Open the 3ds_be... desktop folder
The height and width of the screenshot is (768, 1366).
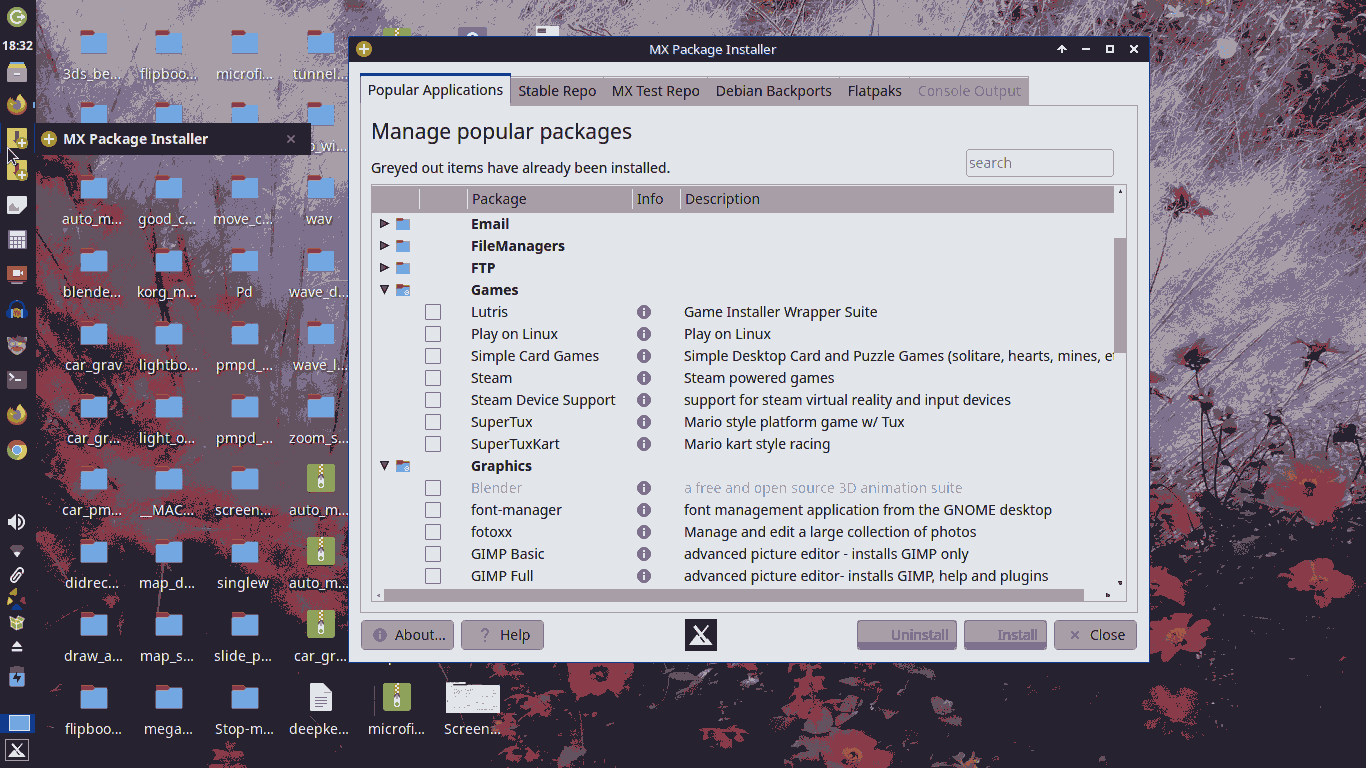tap(94, 55)
